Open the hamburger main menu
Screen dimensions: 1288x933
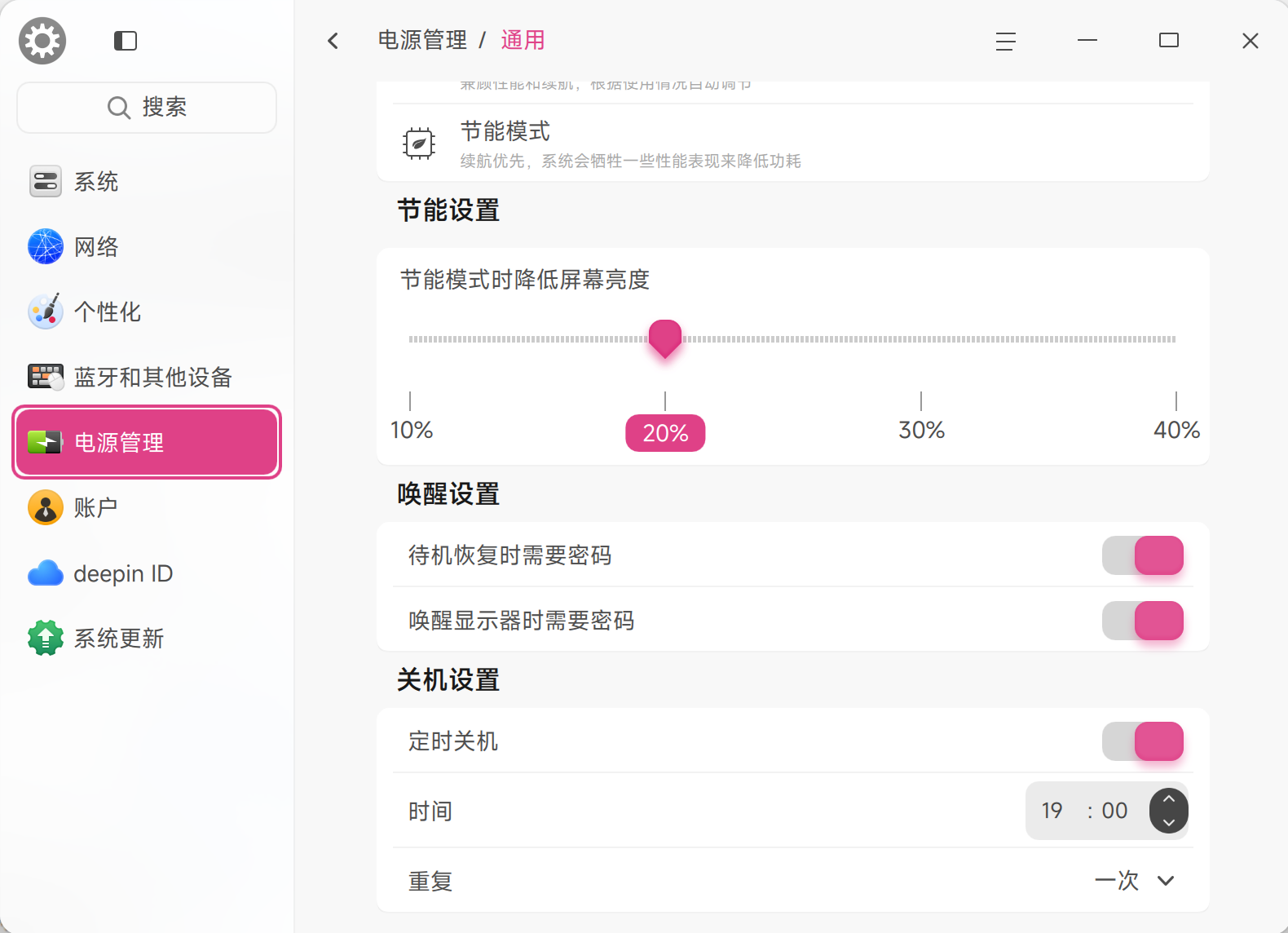1005,41
